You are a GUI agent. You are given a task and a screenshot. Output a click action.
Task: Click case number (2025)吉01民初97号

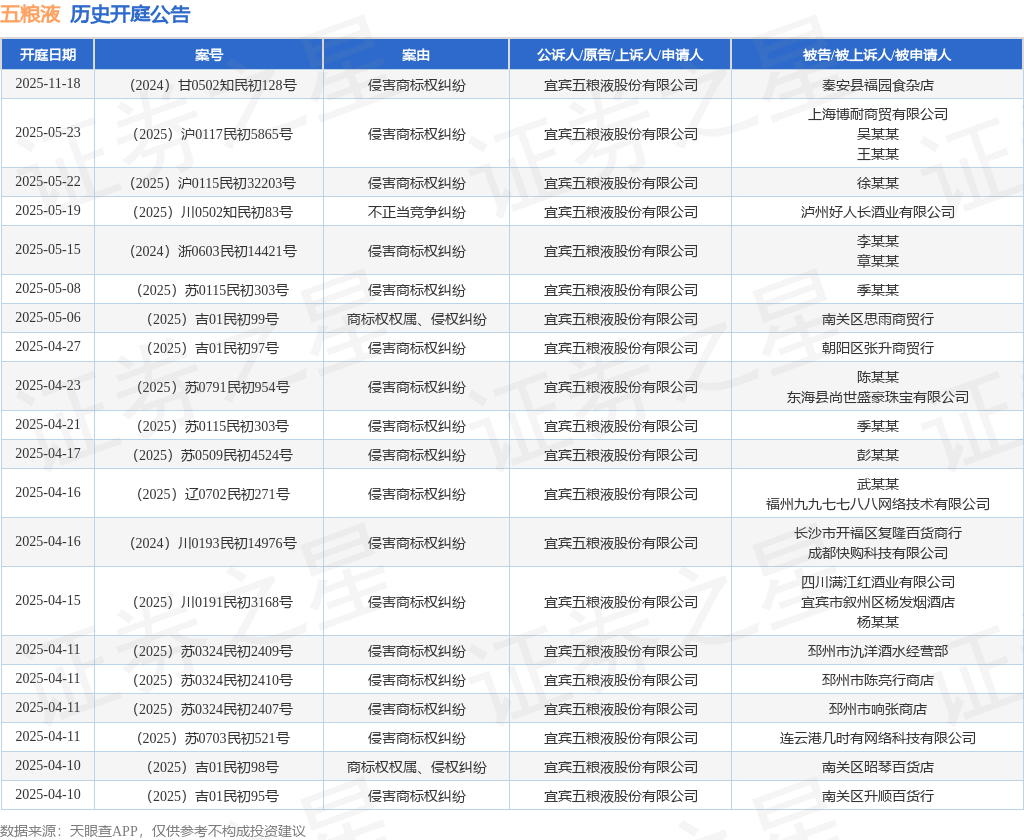[x=213, y=348]
